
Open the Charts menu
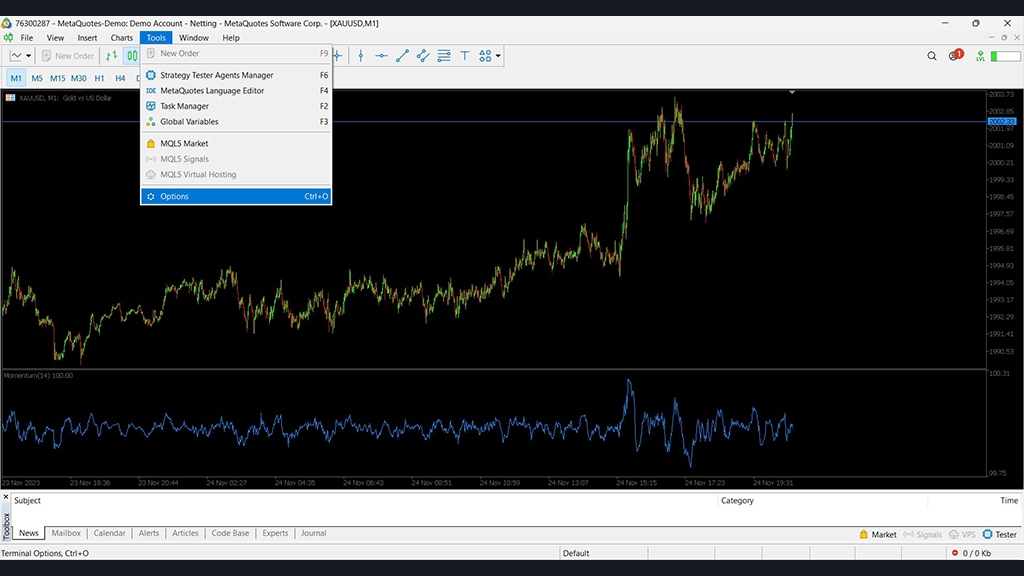click(121, 38)
